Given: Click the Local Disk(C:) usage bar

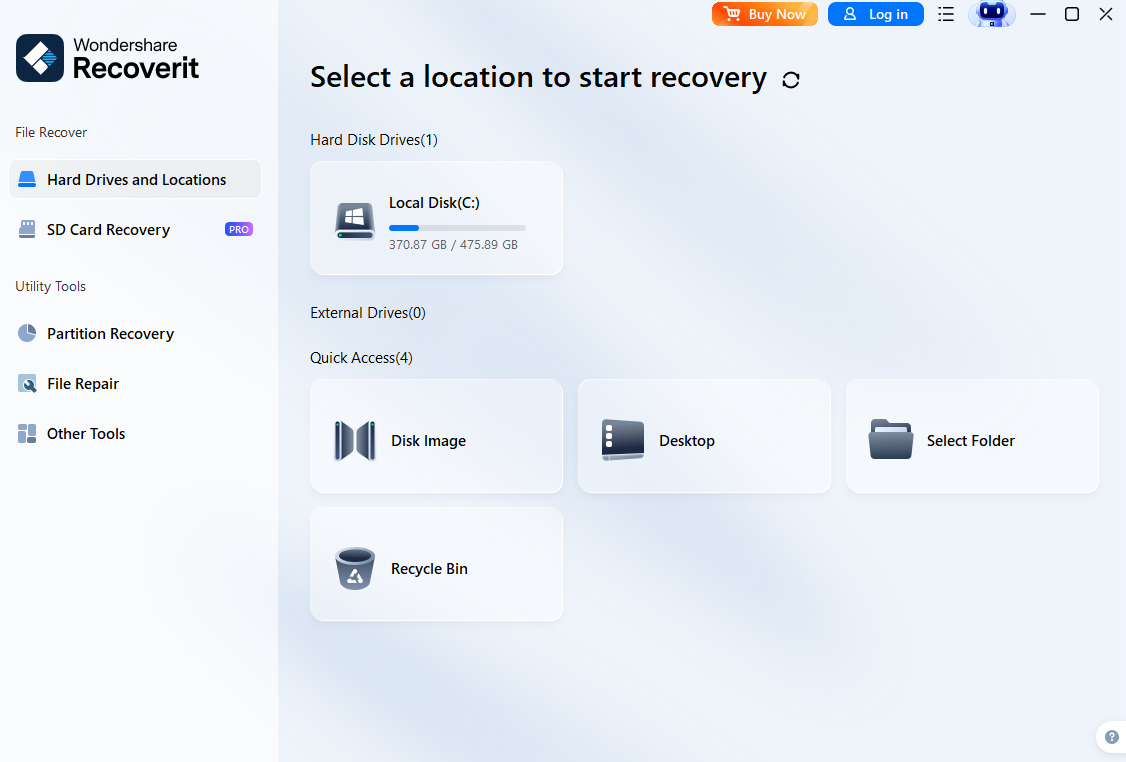Looking at the screenshot, I should (x=457, y=228).
